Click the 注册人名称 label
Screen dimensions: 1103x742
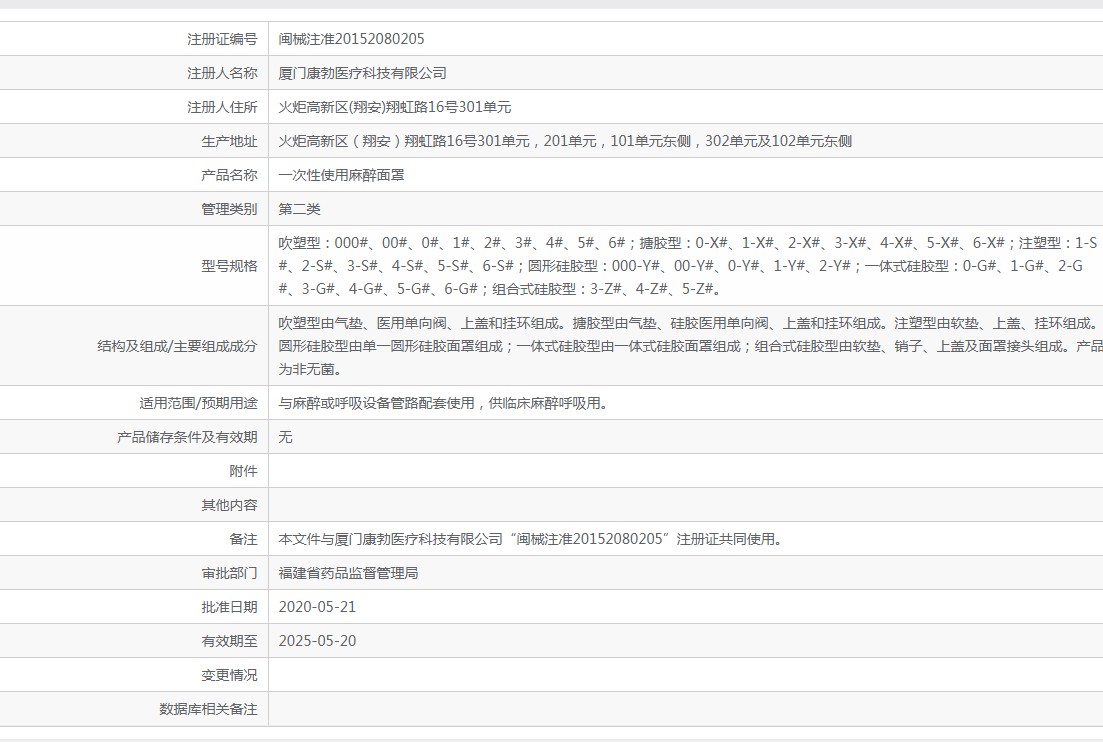222,73
